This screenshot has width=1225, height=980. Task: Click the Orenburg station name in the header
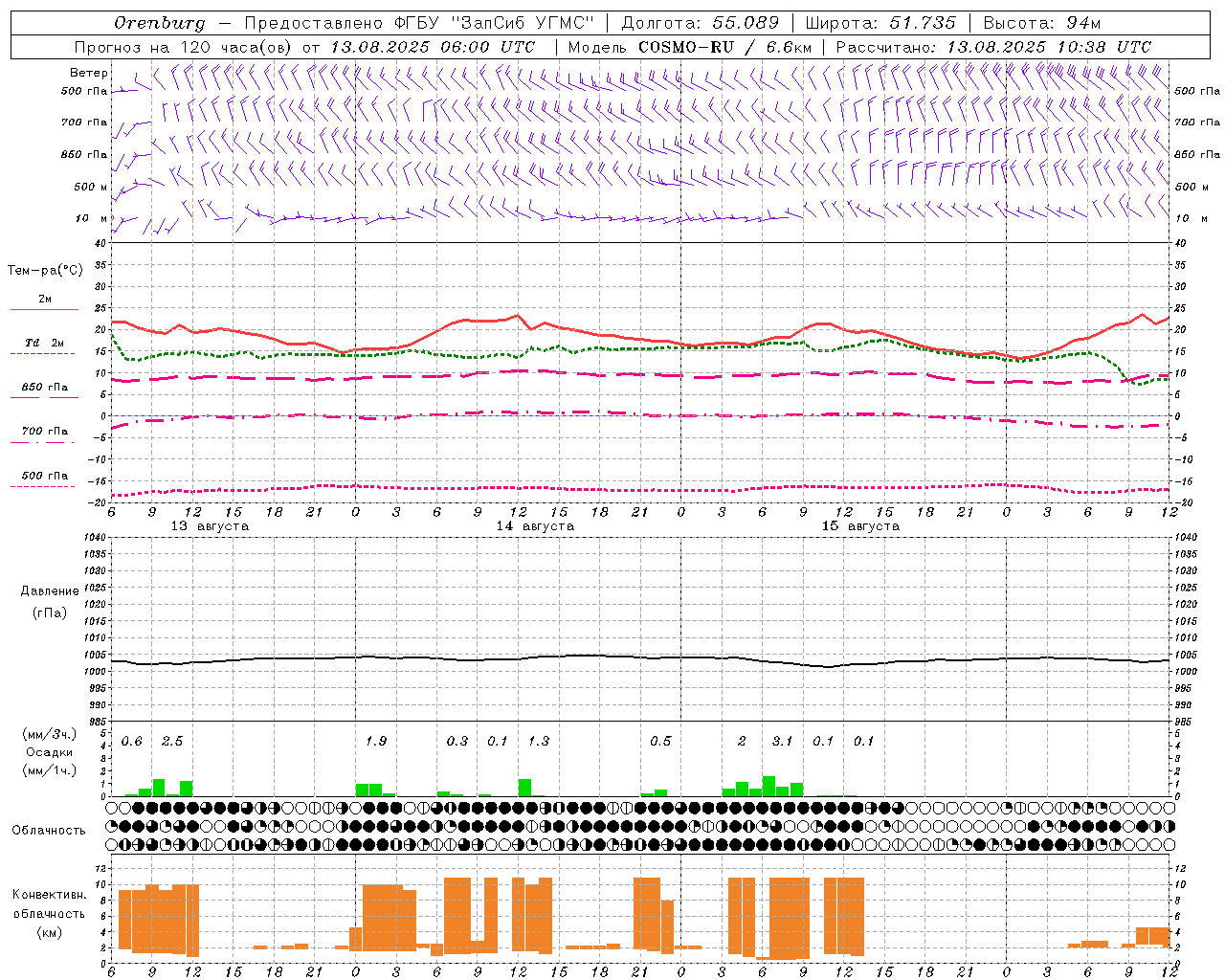coord(159,23)
